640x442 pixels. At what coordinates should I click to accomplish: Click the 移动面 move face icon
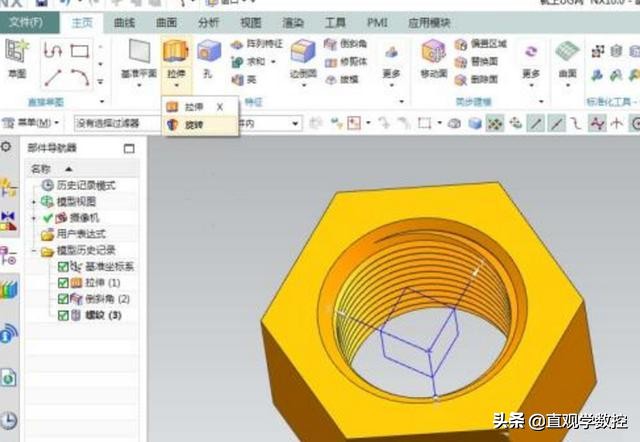433,53
